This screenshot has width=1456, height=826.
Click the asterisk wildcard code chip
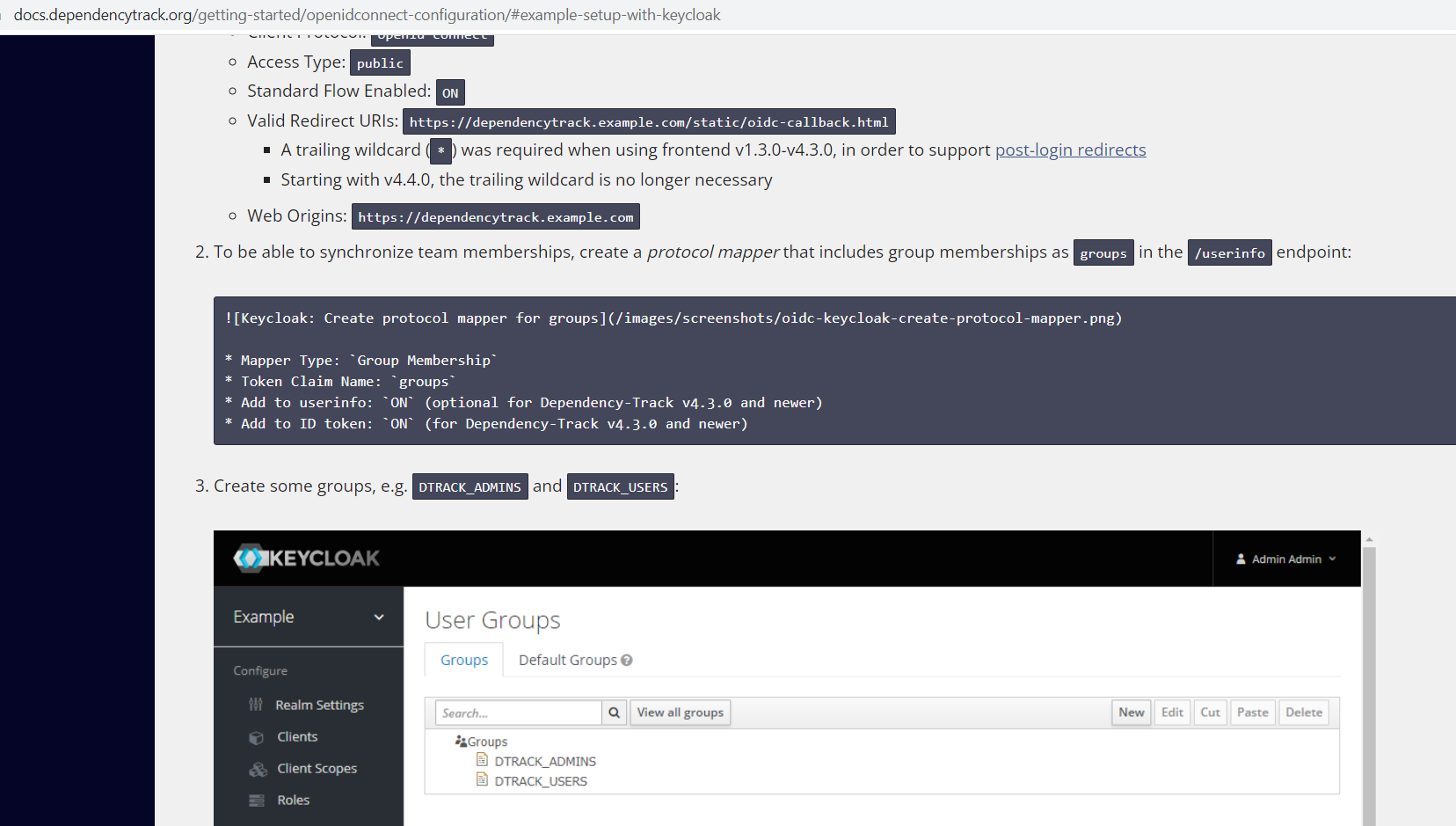tap(441, 150)
